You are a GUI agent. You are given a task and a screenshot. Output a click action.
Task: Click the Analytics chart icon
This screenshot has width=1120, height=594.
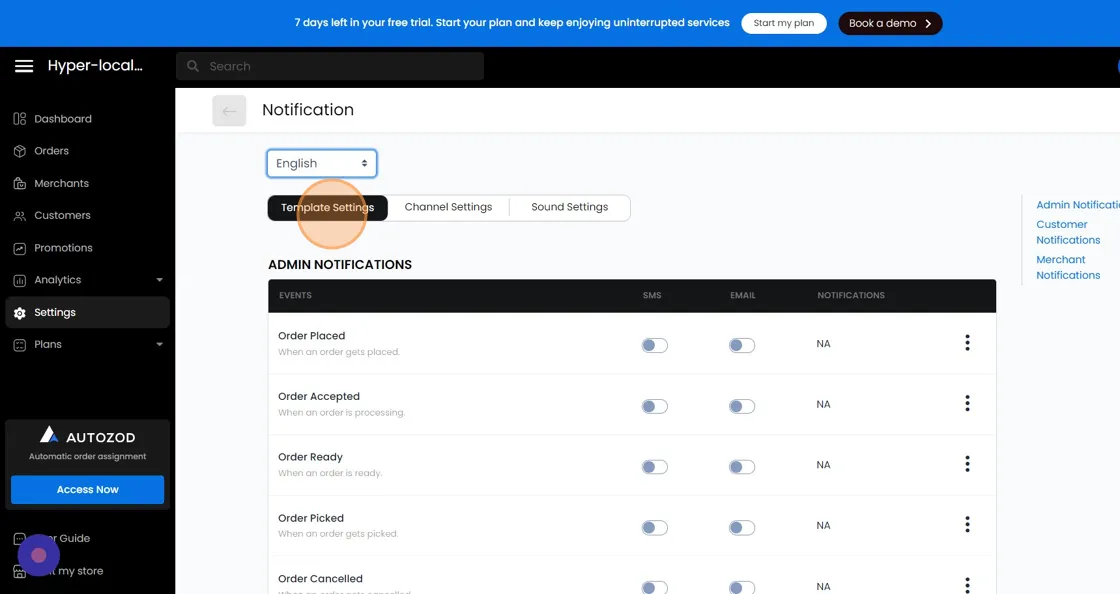19,281
